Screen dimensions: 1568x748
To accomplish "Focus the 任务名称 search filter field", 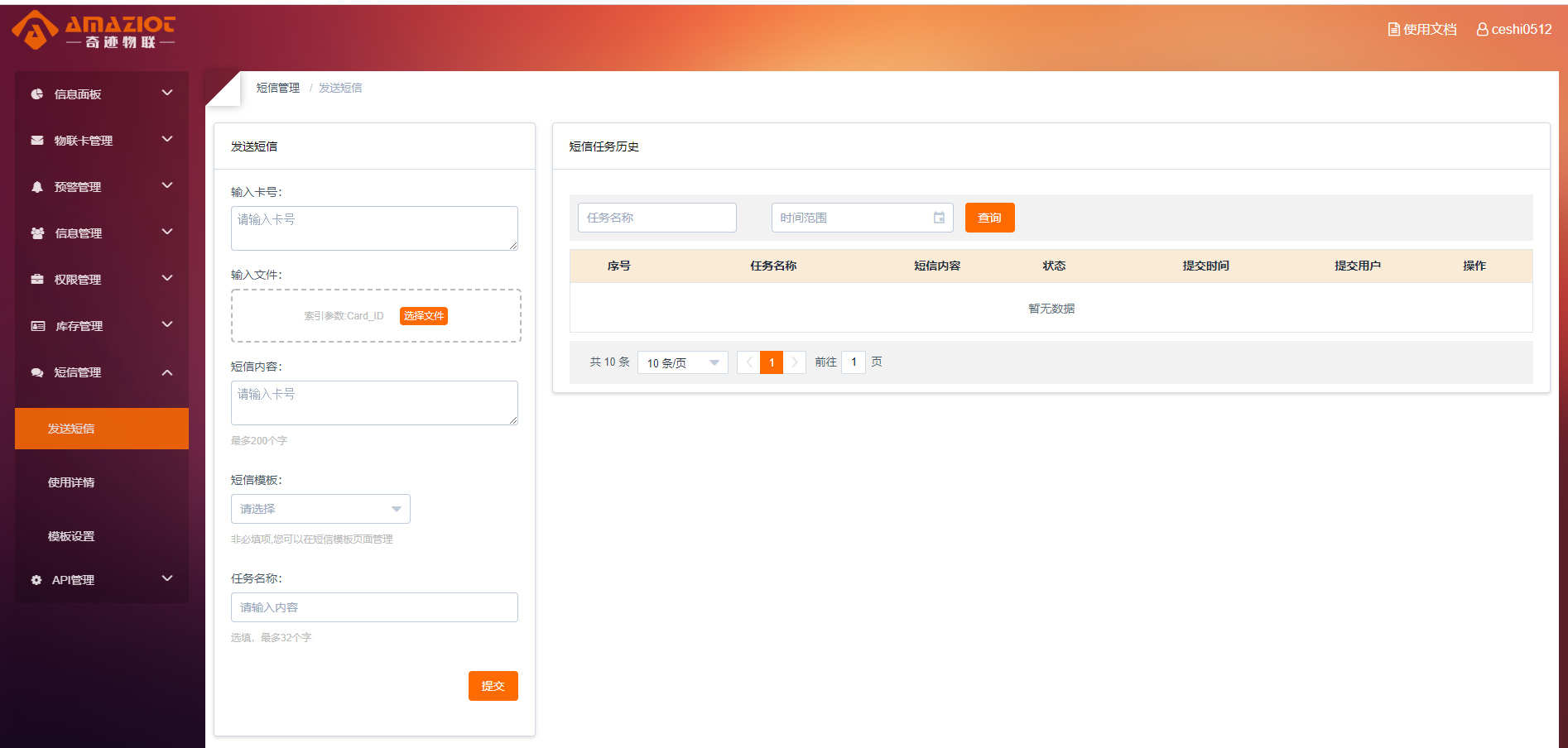I will tap(657, 218).
